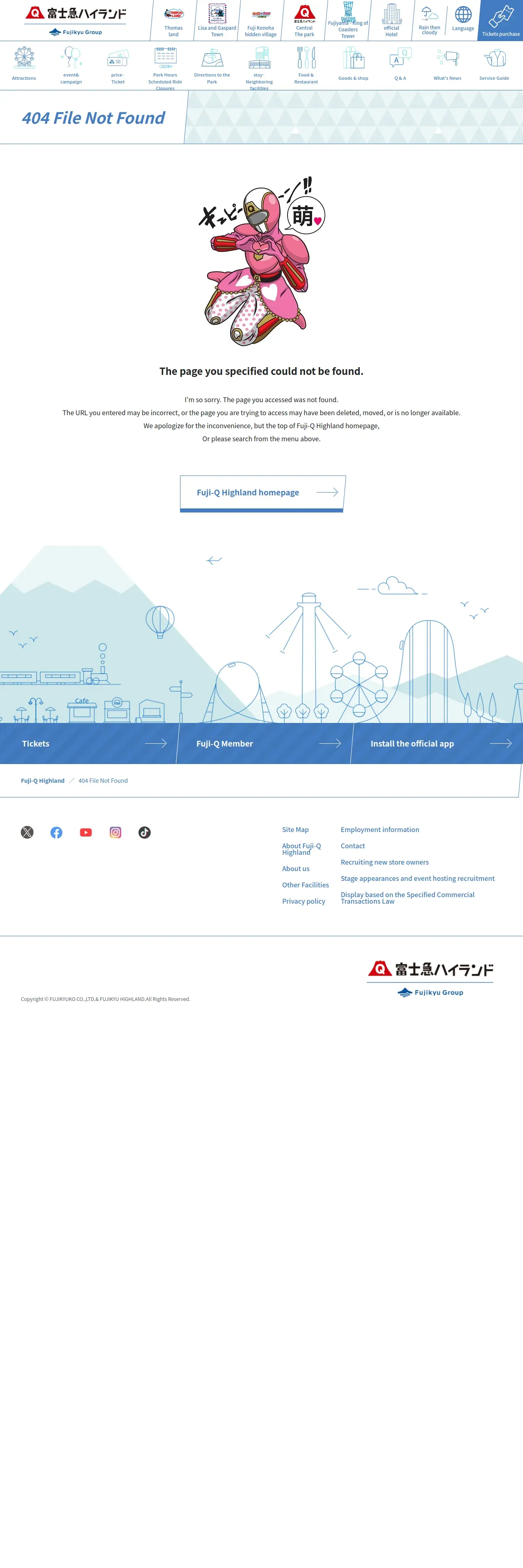Screen dimensions: 523x1568
Task: Open About Fuji-Q Highland footer link
Action: click(x=301, y=849)
